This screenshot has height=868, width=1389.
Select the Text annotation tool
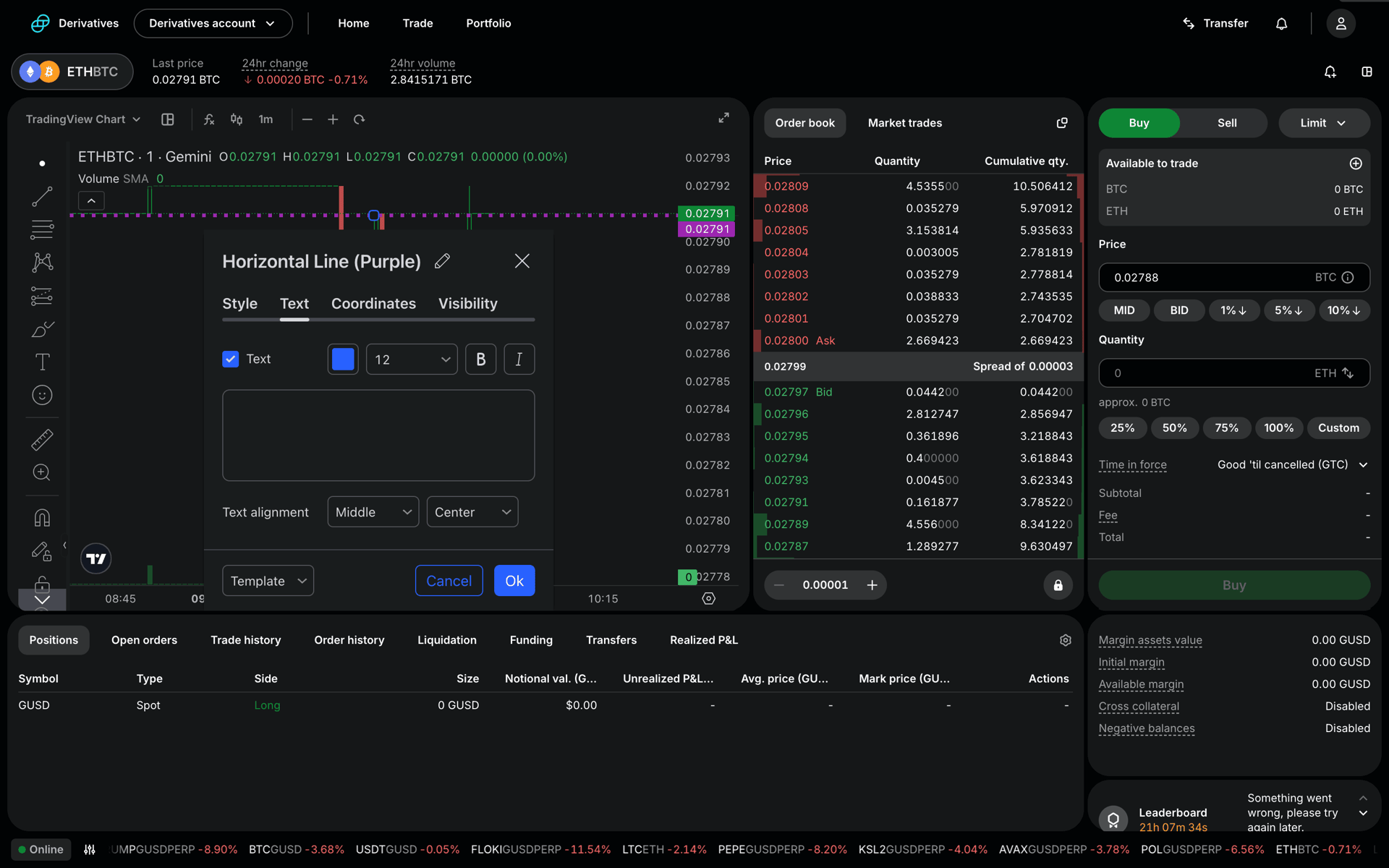[42, 362]
